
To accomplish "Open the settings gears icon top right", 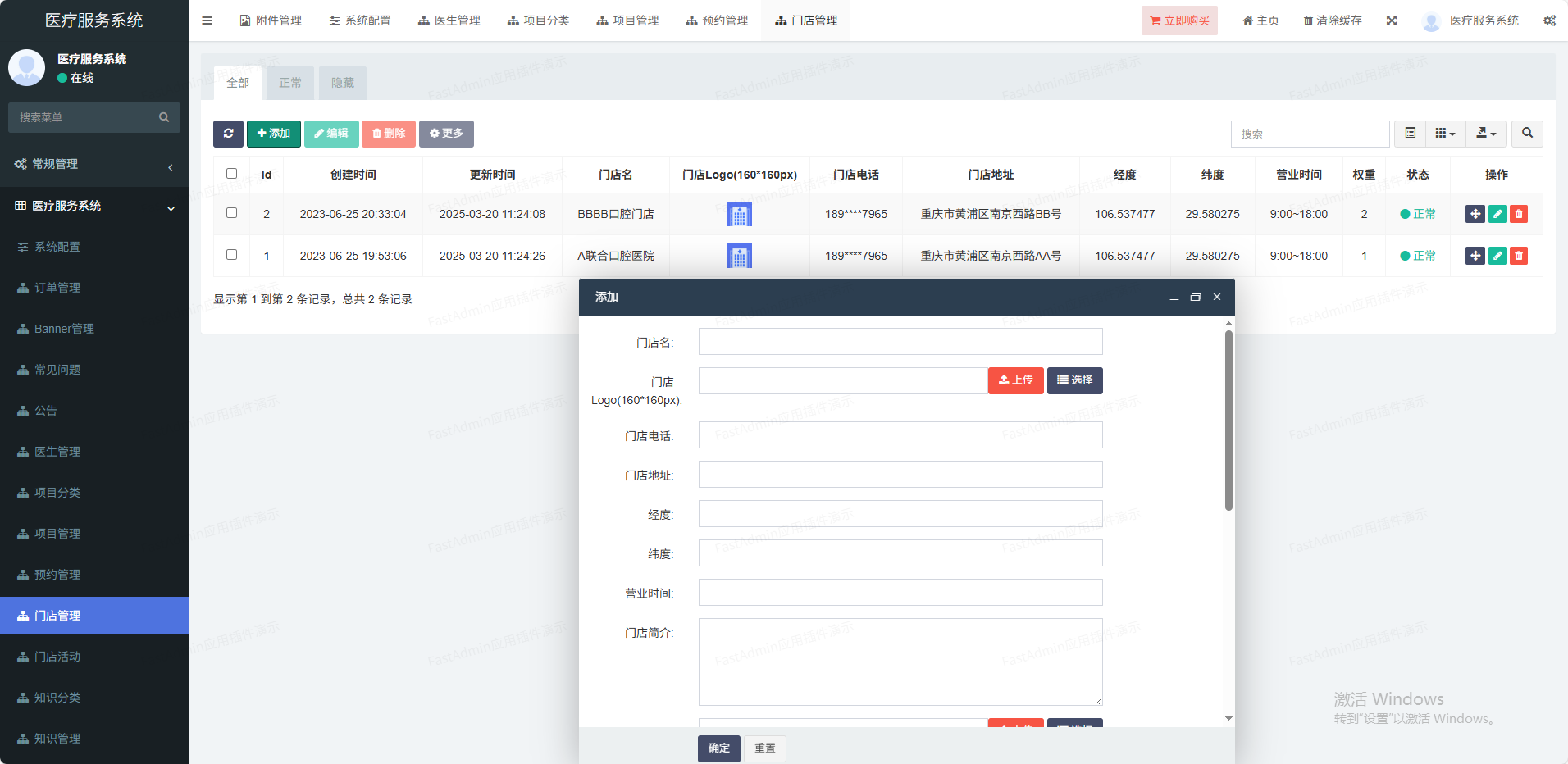I will tap(1549, 20).
